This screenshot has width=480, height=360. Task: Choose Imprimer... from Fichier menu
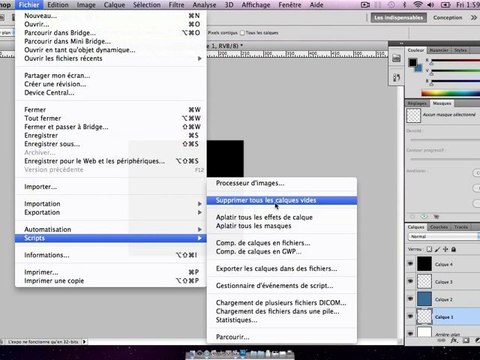click(112, 272)
